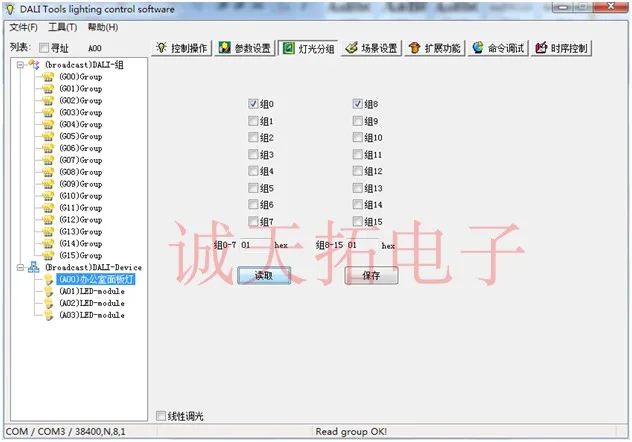Click the DALI Tools title bar bulb icon

click(x=10, y=9)
